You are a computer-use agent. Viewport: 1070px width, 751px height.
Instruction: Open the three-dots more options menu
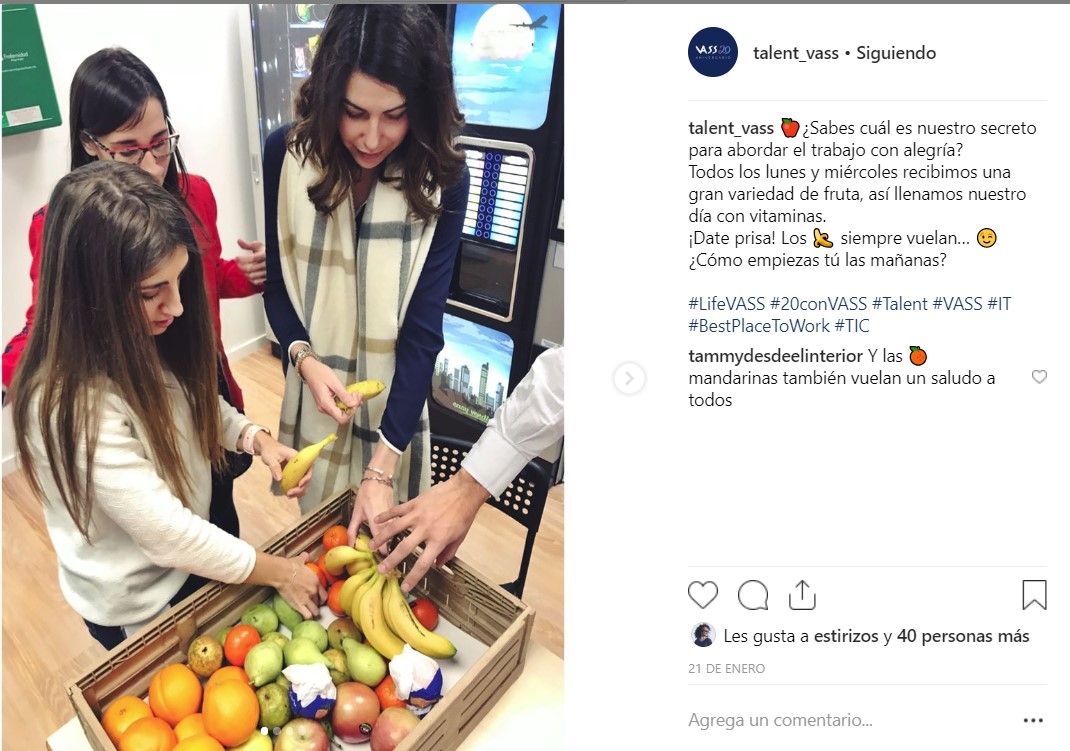1033,720
